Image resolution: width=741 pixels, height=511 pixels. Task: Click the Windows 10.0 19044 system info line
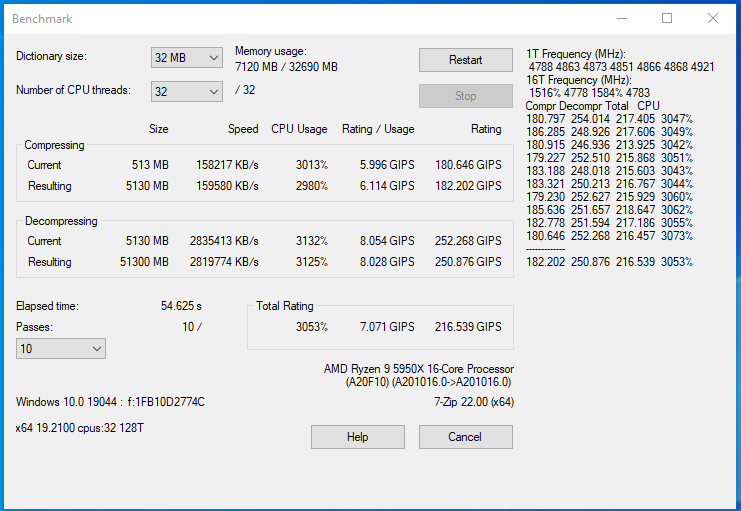(110, 402)
